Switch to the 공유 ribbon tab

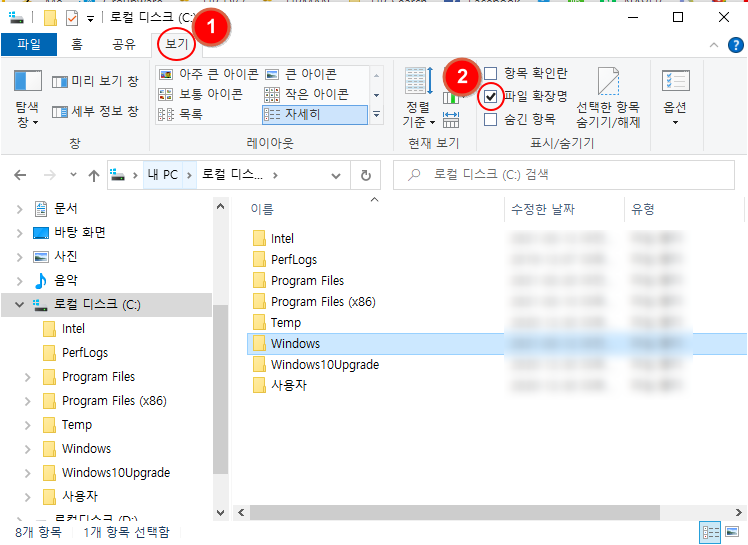[124, 44]
